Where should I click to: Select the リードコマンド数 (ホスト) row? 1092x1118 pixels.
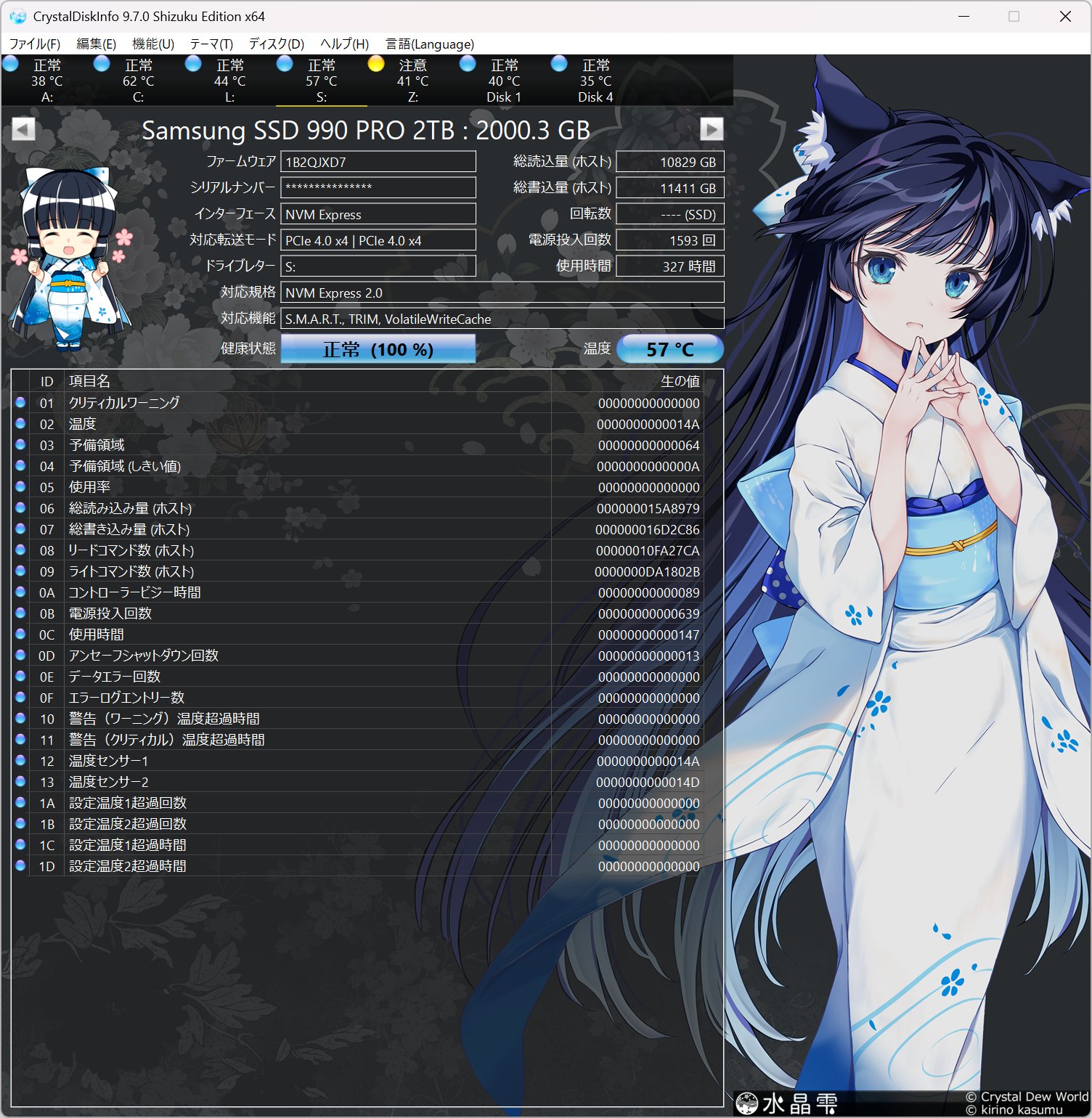(357, 550)
